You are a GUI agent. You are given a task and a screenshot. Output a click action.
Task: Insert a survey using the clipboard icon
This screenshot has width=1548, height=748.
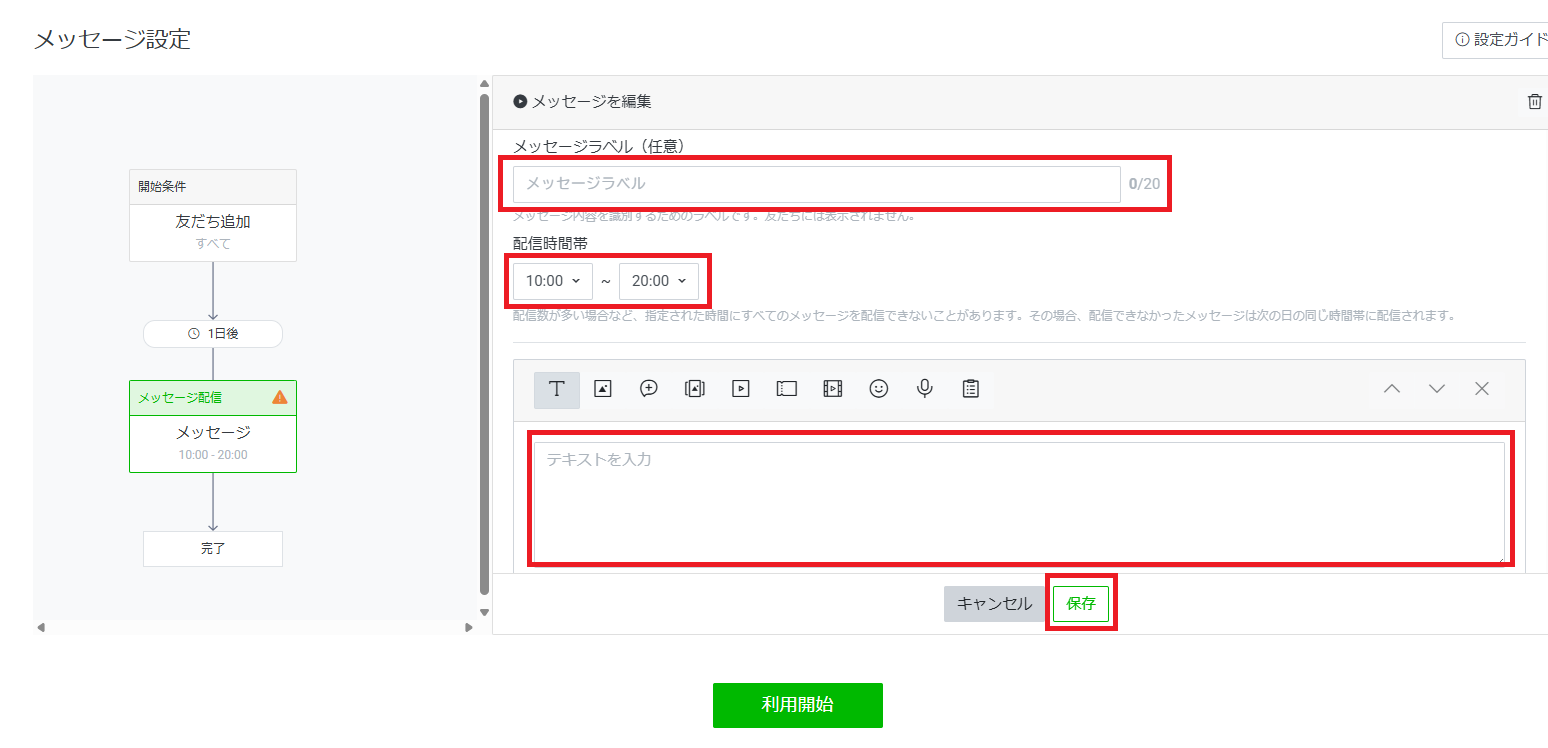(969, 389)
